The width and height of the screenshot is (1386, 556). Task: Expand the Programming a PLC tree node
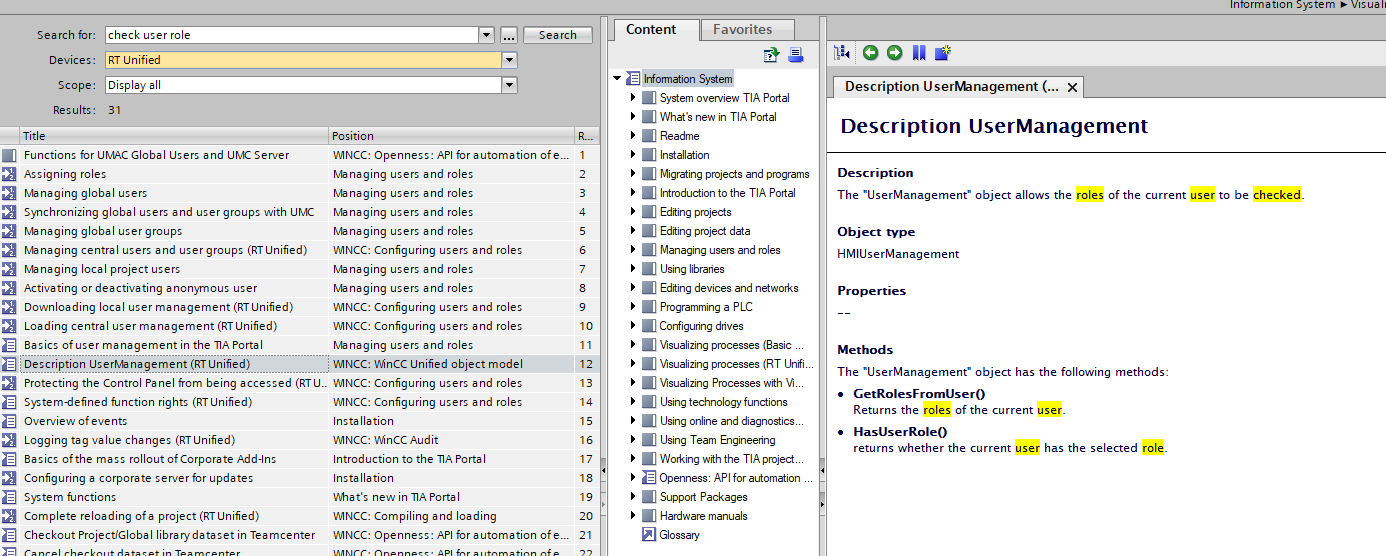[x=633, y=307]
